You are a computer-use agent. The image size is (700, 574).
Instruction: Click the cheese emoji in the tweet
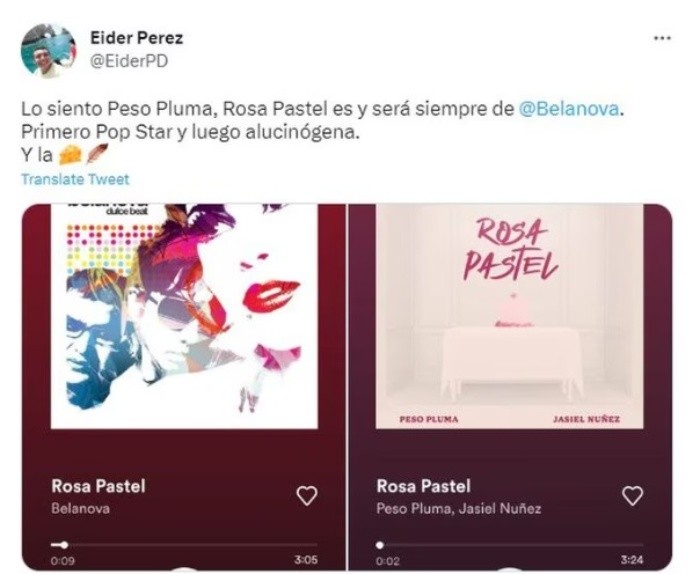[x=70, y=155]
